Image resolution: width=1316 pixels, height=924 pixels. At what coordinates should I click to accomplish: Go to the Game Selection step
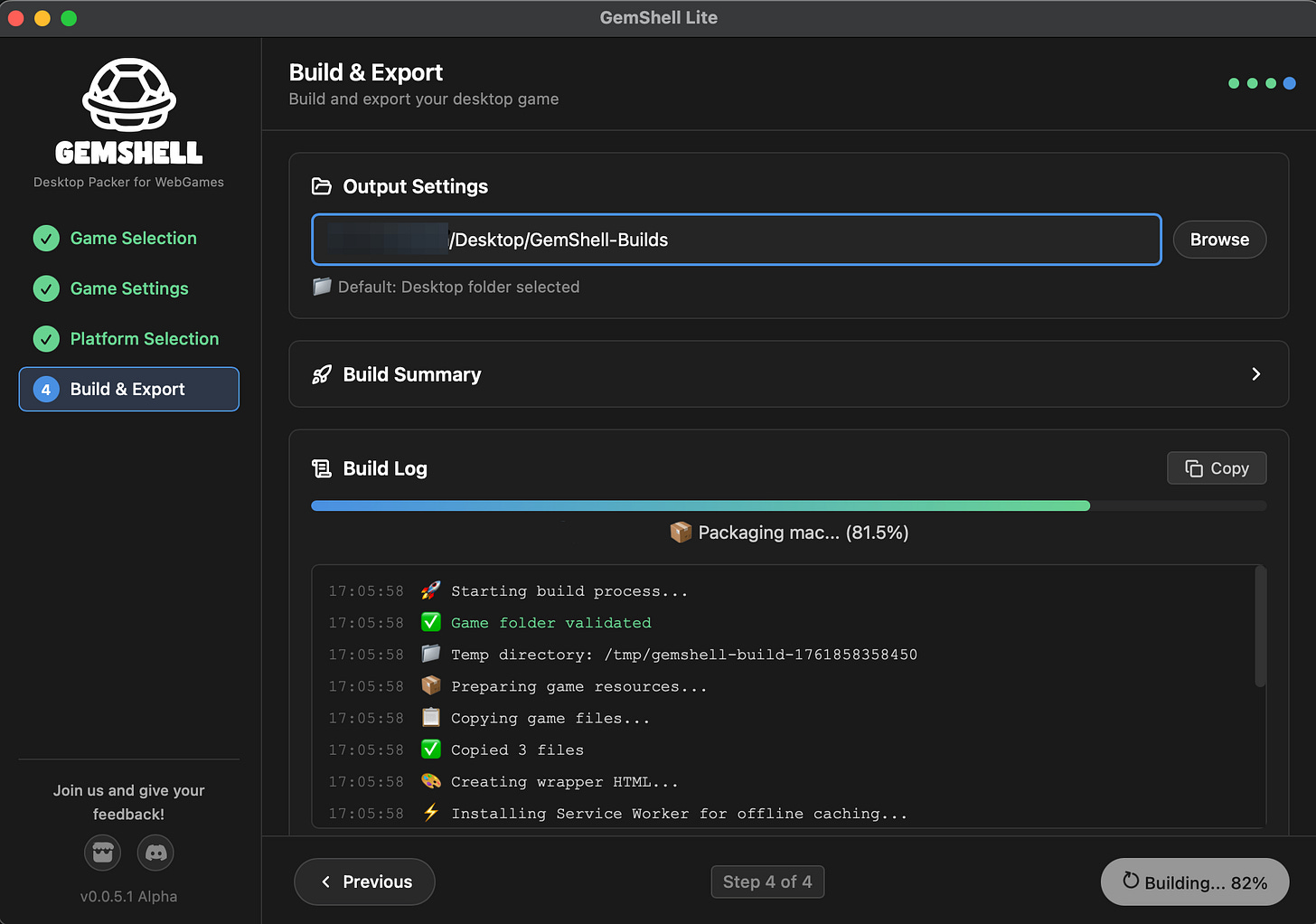tap(129, 239)
